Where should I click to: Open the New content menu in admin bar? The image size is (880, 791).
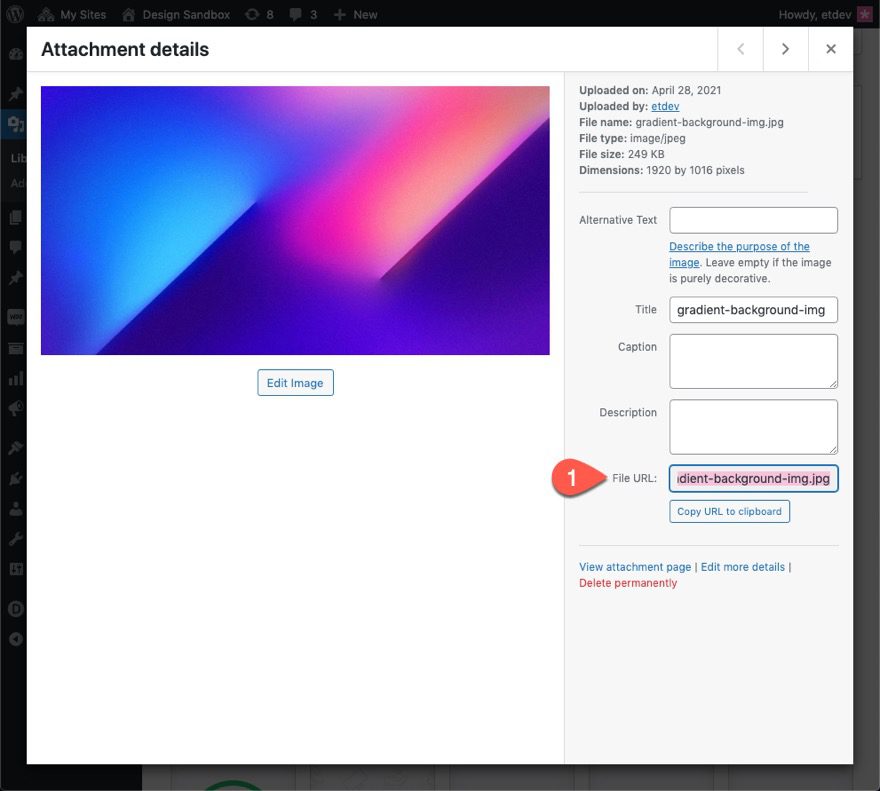(x=355, y=14)
